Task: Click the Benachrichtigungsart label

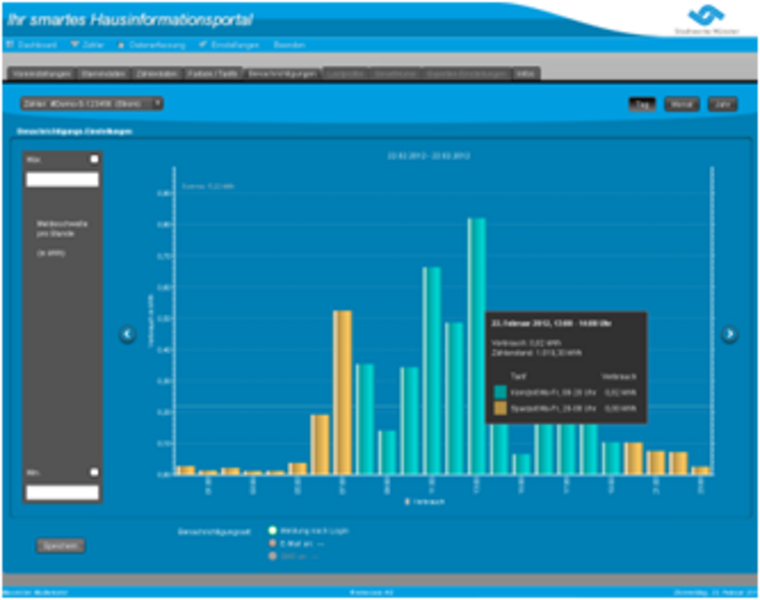Action: [x=214, y=532]
